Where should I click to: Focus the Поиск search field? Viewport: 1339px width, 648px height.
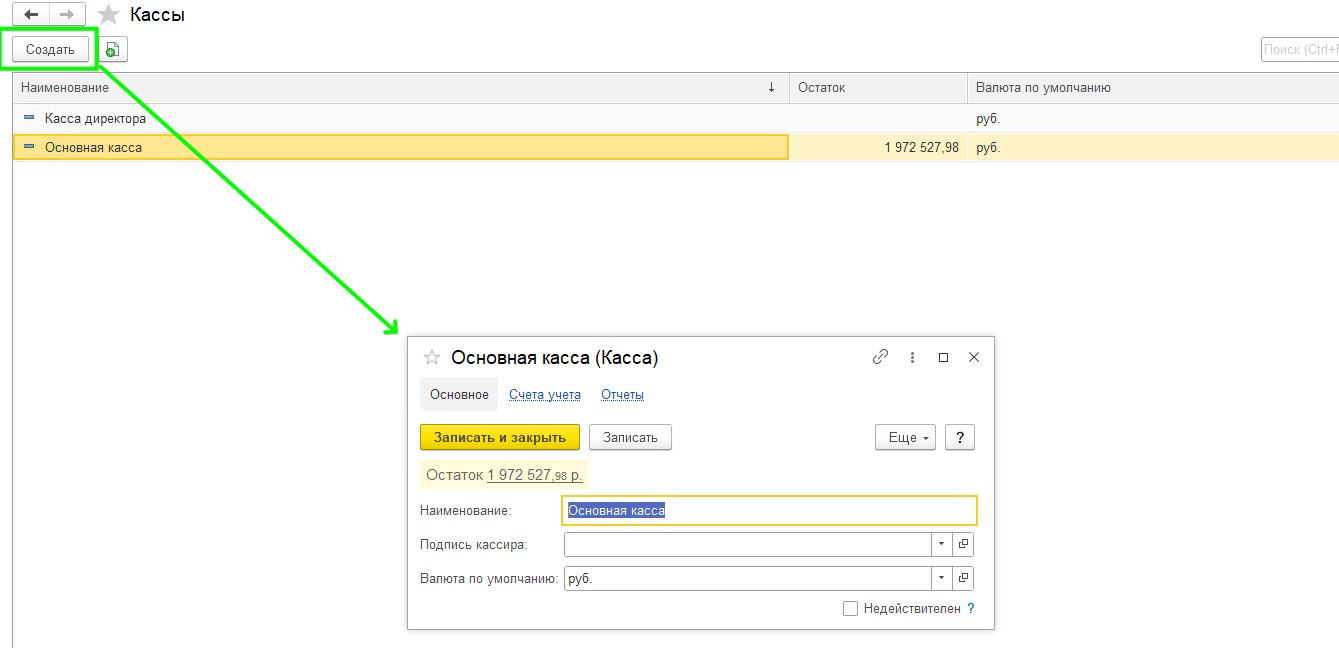(1300, 49)
